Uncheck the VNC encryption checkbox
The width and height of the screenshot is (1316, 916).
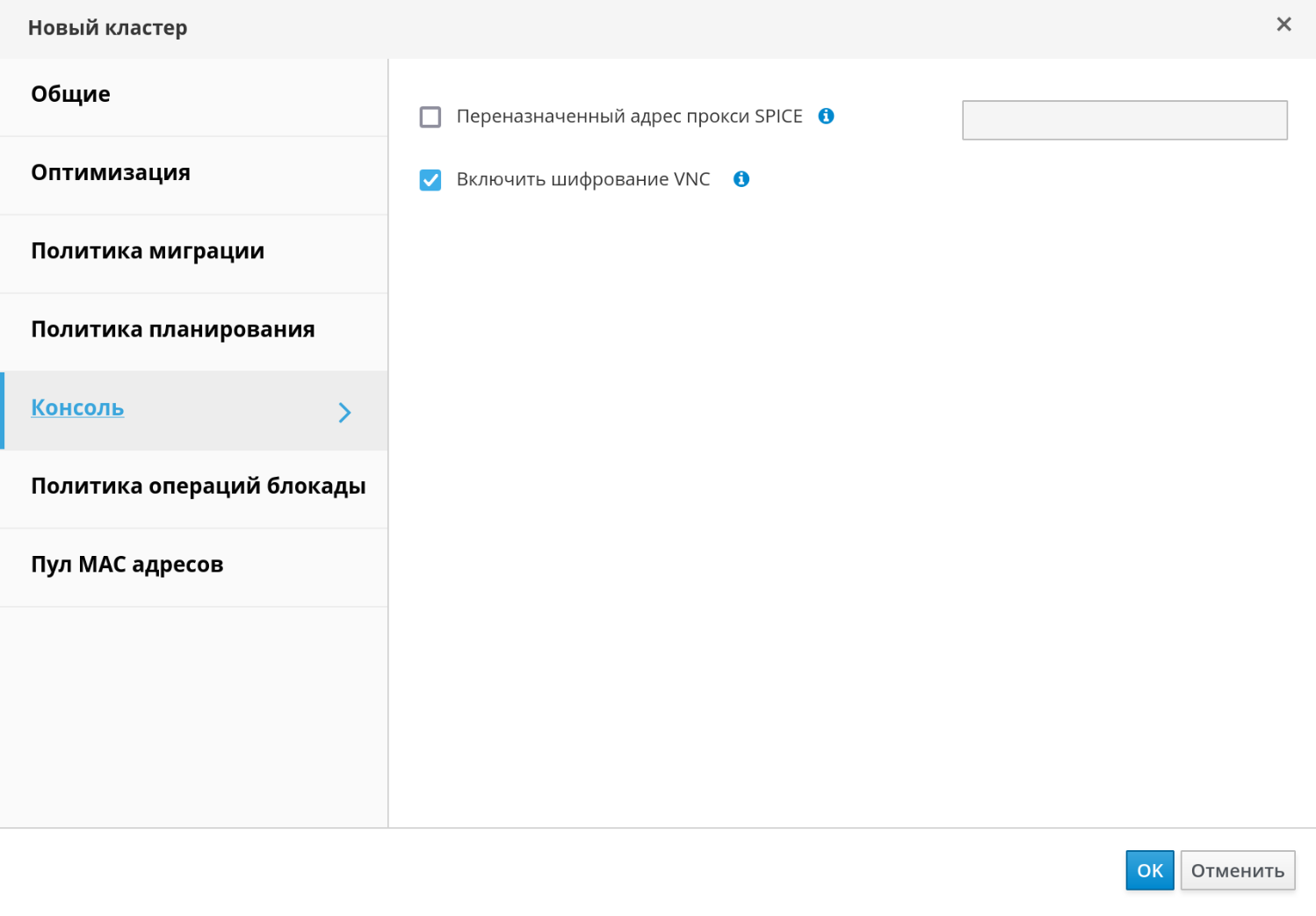point(430,180)
